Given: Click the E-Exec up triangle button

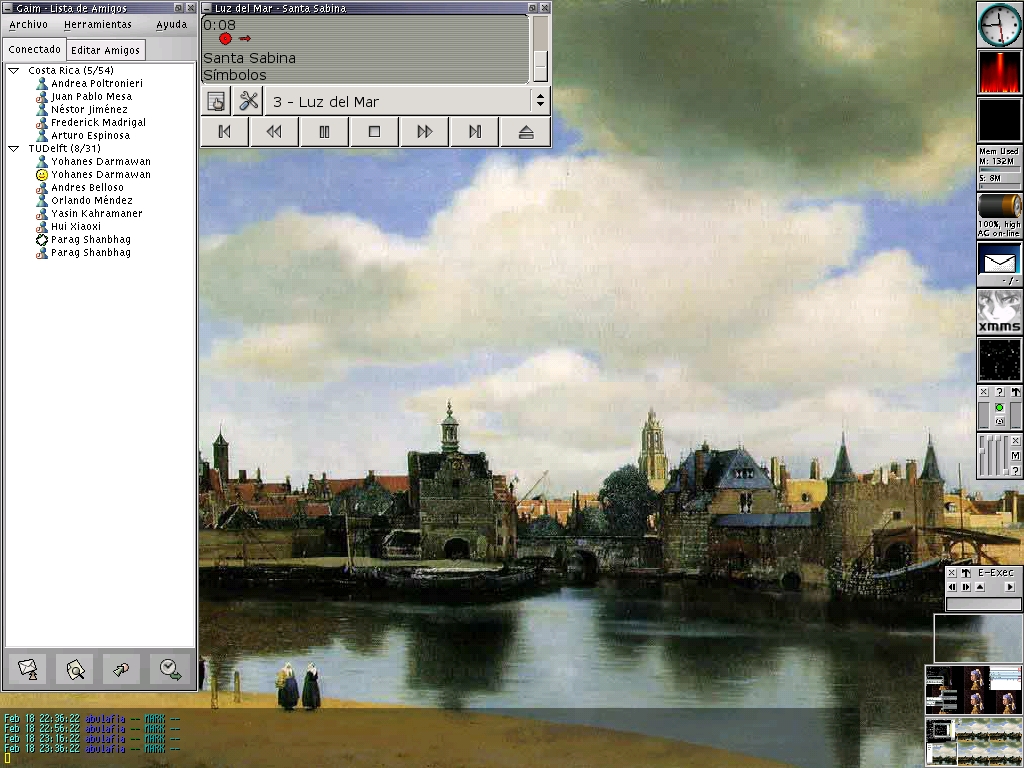Looking at the screenshot, I should point(980,587).
